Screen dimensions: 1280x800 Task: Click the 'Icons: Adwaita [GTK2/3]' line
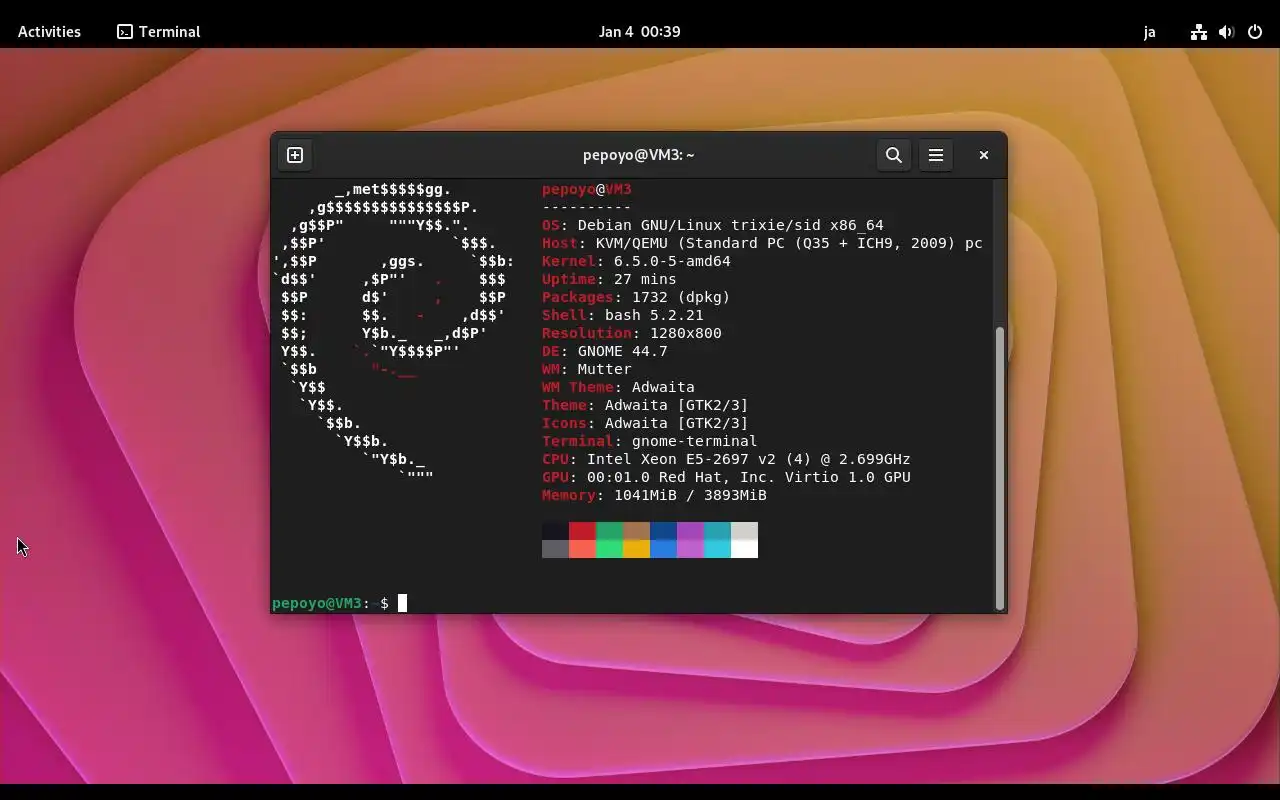coord(645,423)
